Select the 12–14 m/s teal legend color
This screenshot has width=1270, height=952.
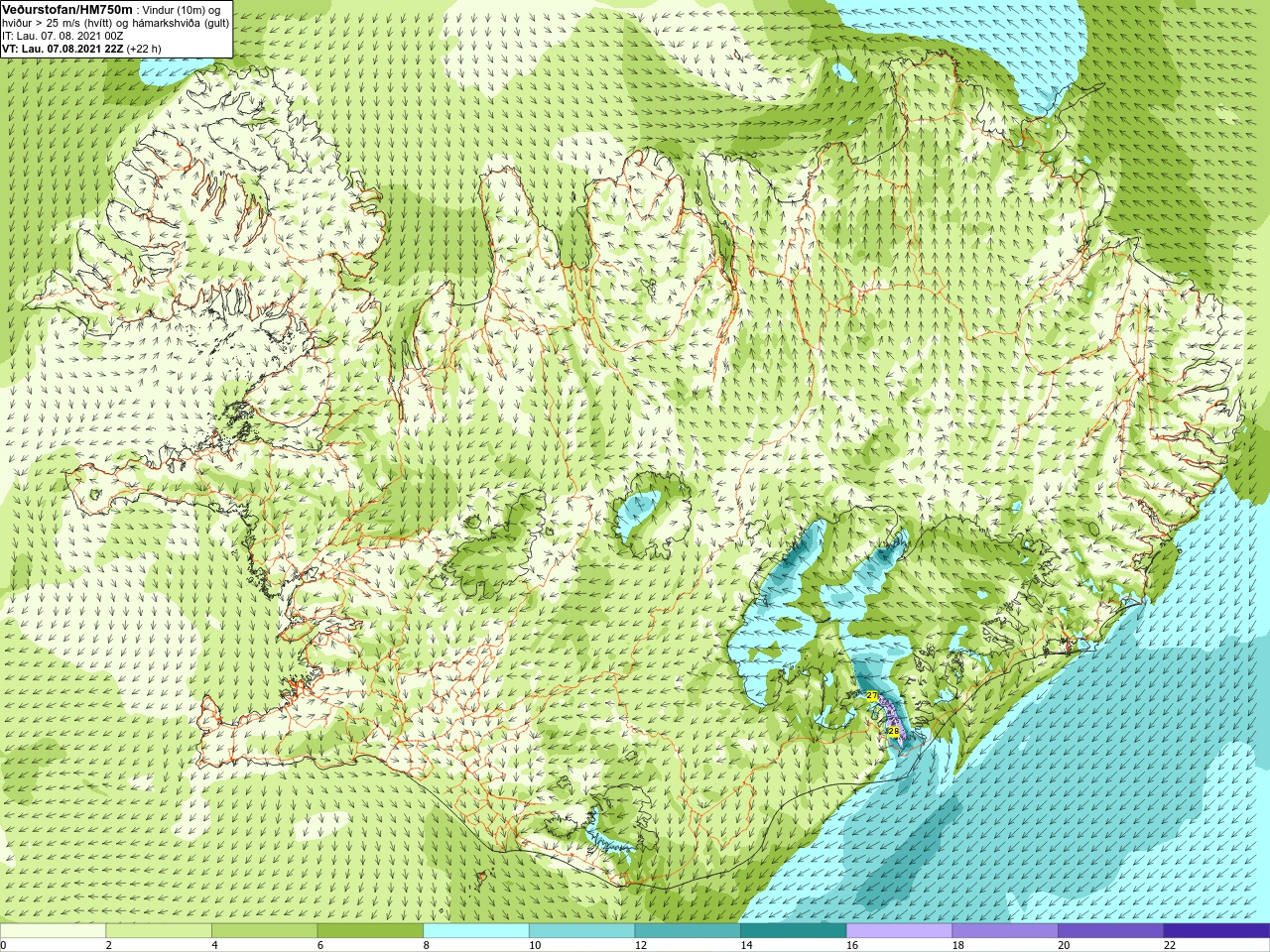[688, 931]
